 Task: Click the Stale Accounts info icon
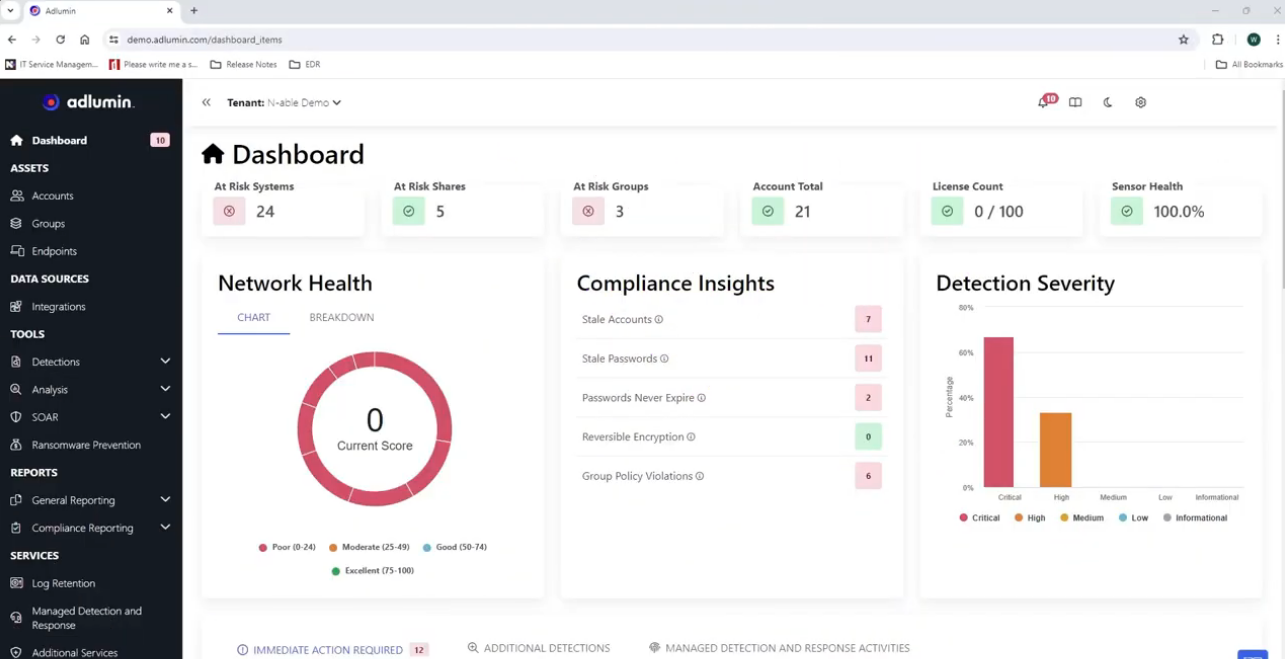tap(659, 320)
